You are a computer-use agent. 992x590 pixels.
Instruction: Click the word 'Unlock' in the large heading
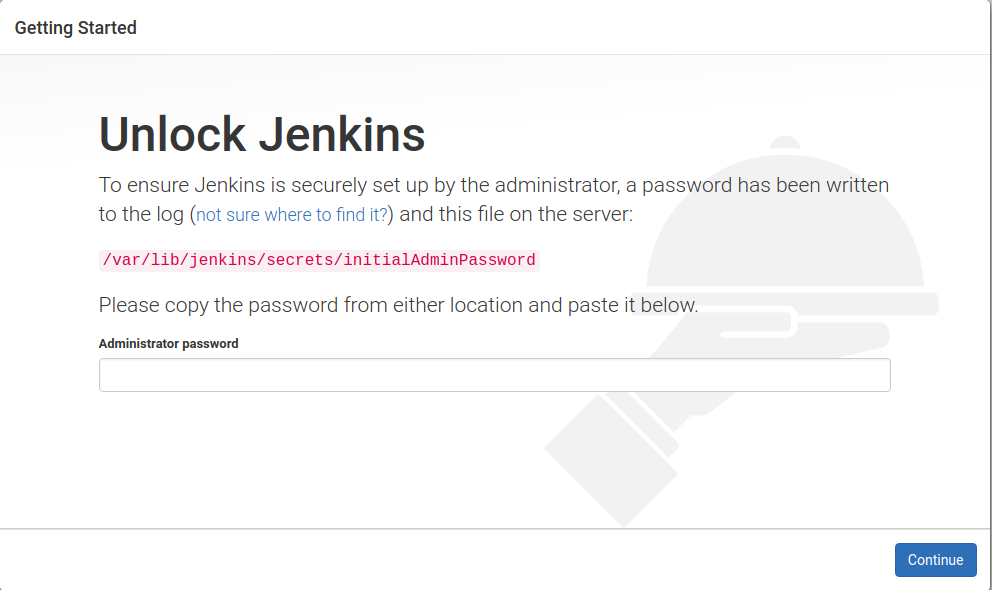point(173,135)
